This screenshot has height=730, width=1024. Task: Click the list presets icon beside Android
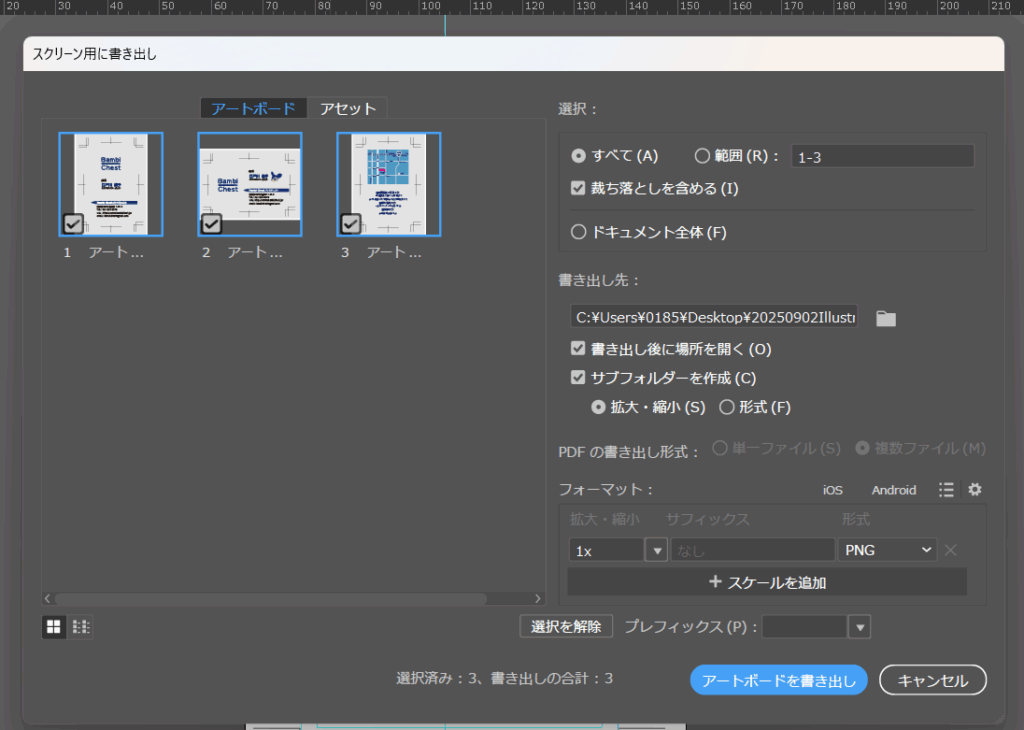[946, 489]
